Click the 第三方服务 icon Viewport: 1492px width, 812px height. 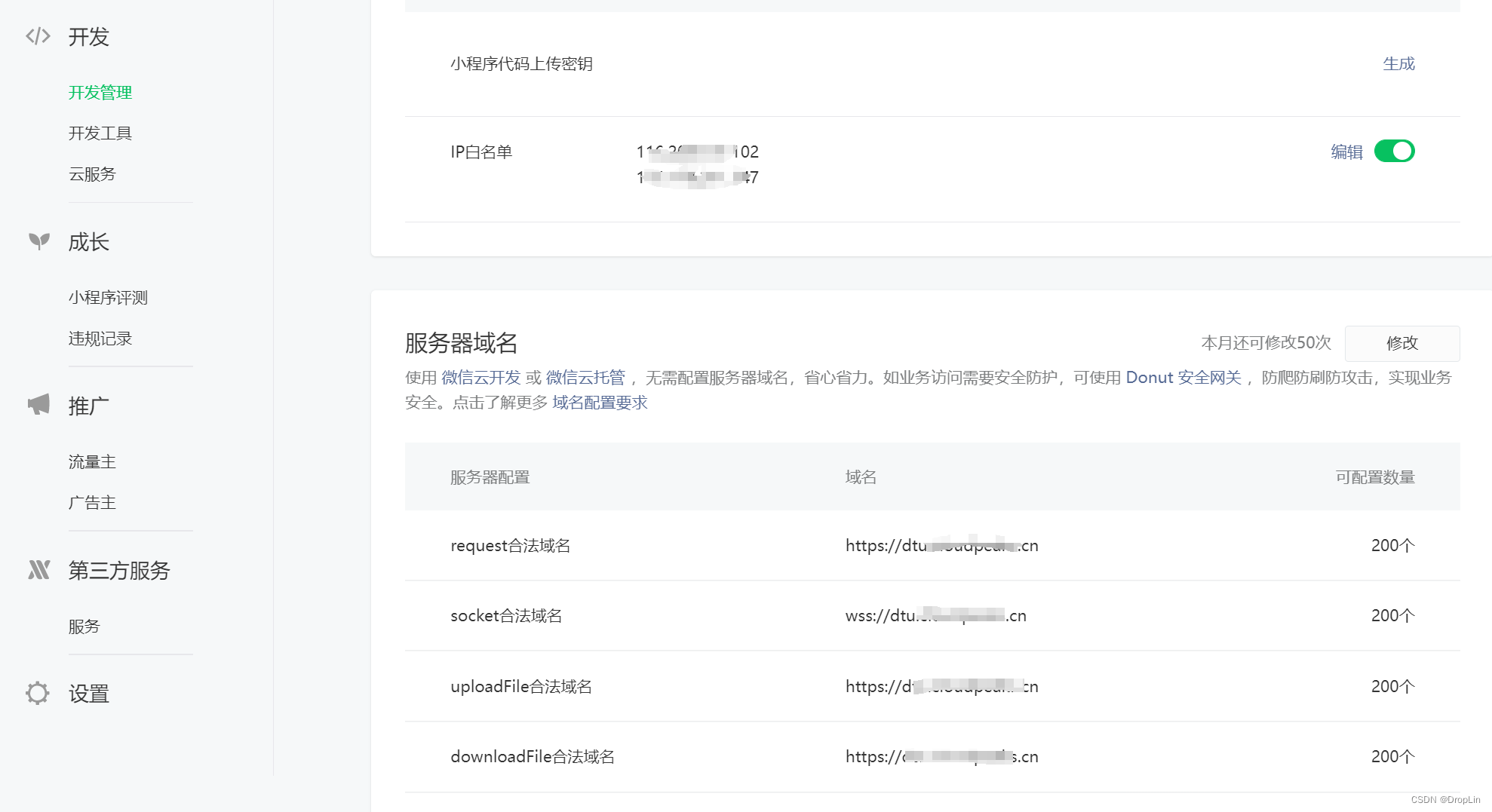[x=38, y=570]
